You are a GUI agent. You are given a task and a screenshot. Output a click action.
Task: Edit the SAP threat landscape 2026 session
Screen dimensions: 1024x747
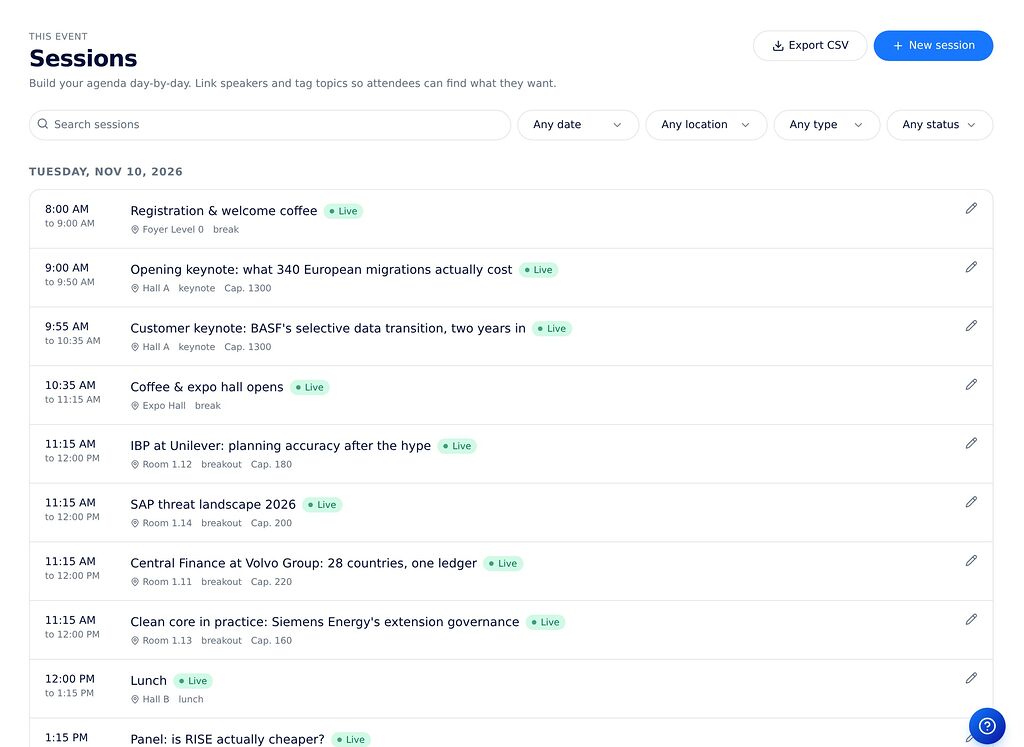971,502
